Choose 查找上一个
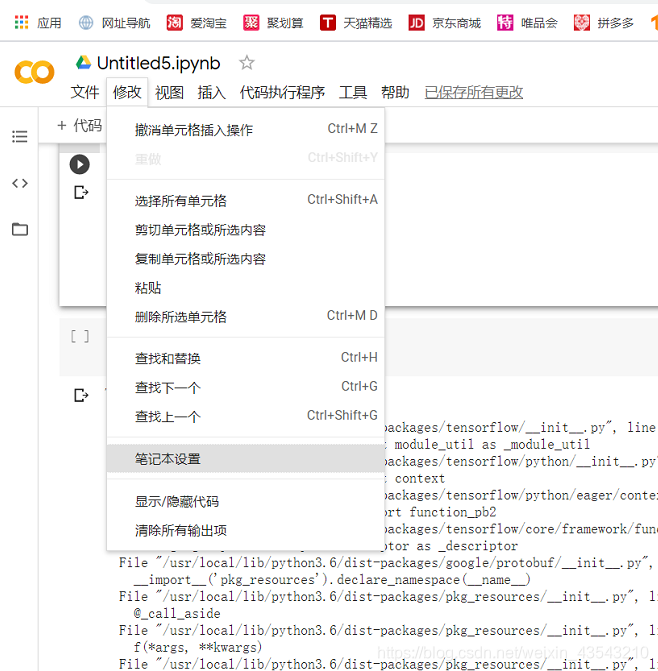The image size is (658, 671). tap(246, 416)
